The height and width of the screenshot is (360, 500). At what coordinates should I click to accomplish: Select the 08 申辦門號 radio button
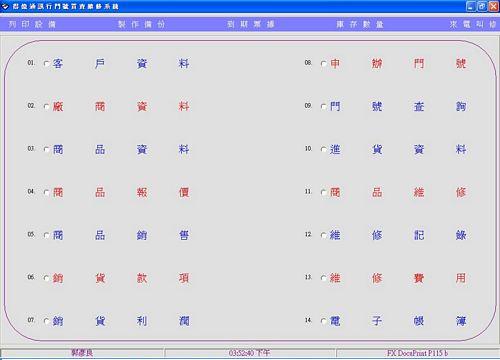(323, 63)
